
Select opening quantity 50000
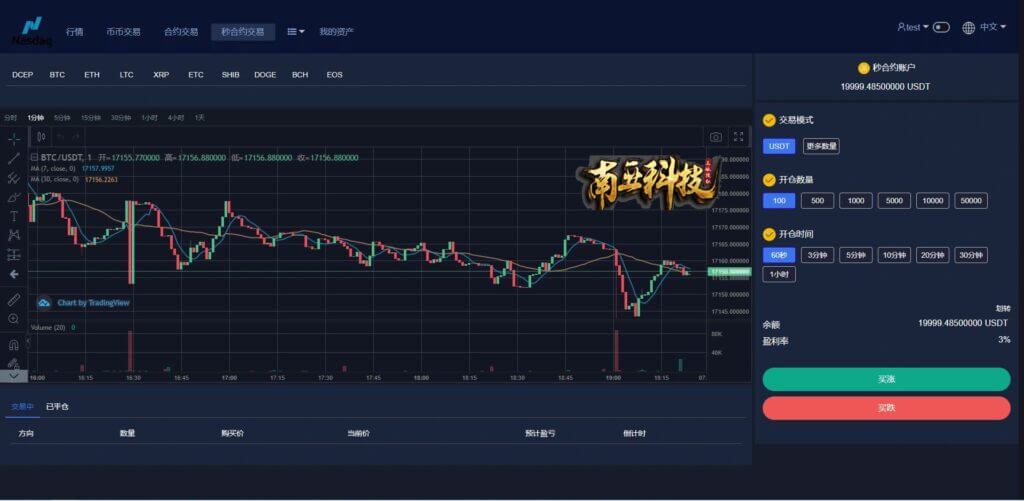pos(971,201)
